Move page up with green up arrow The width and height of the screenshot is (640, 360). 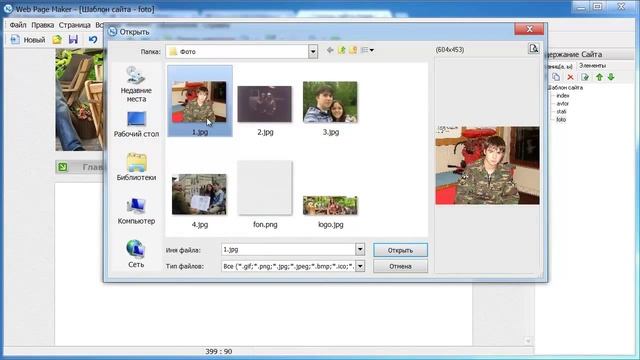[599, 77]
